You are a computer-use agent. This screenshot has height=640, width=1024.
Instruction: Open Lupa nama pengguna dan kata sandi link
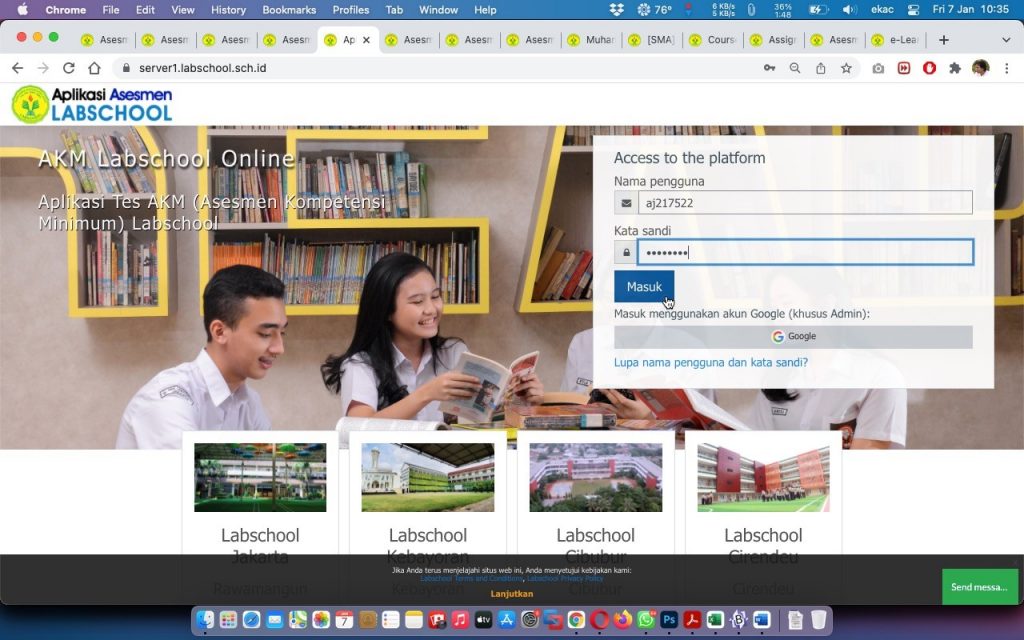click(711, 362)
